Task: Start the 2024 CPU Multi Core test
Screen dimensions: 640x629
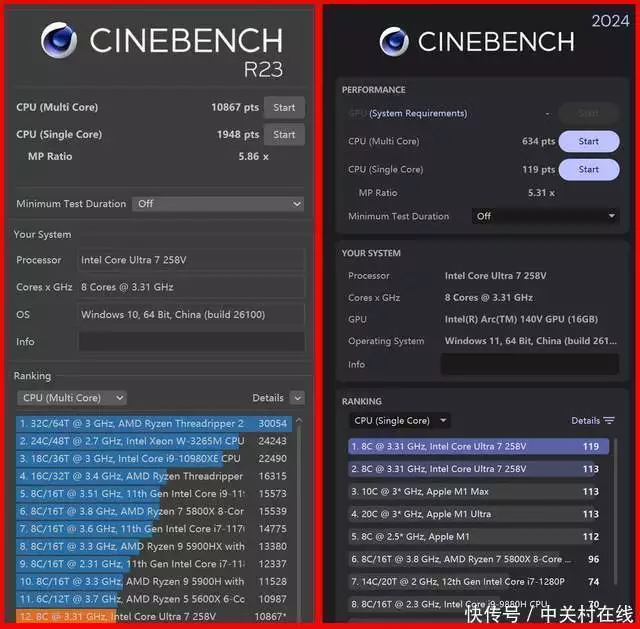Action: (589, 141)
